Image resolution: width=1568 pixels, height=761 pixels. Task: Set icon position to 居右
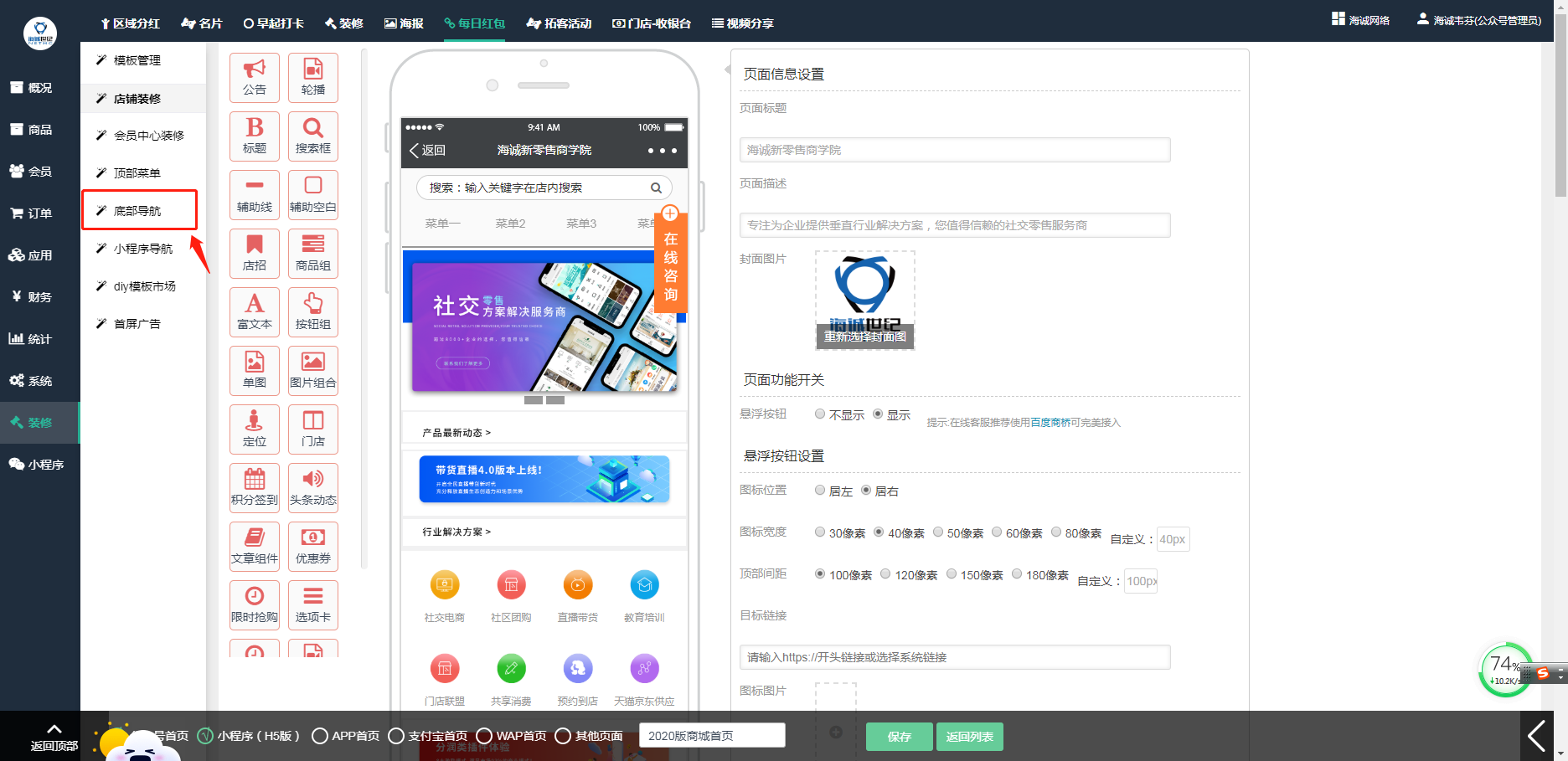(866, 490)
